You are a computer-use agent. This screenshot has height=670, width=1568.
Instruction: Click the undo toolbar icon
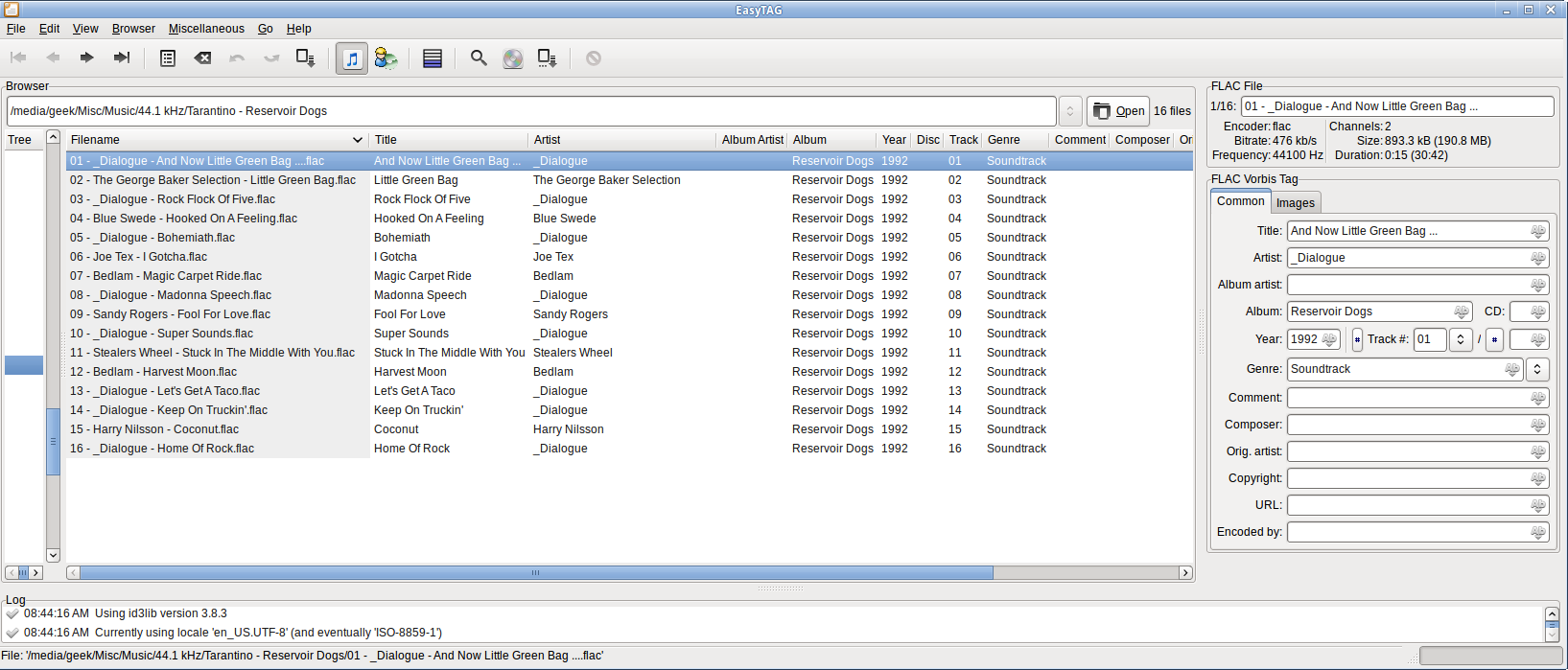[237, 58]
